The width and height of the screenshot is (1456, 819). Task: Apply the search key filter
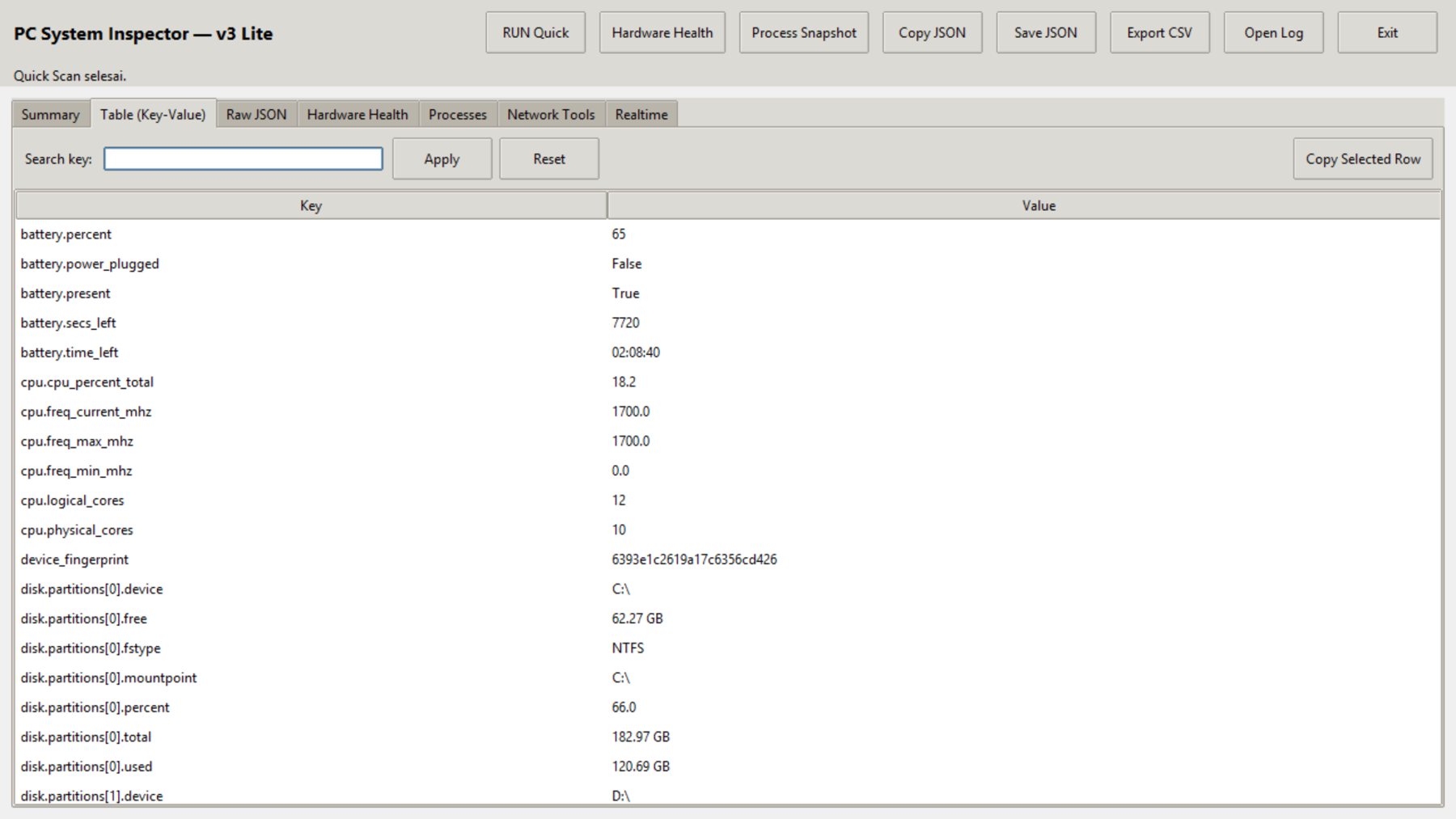click(x=442, y=158)
